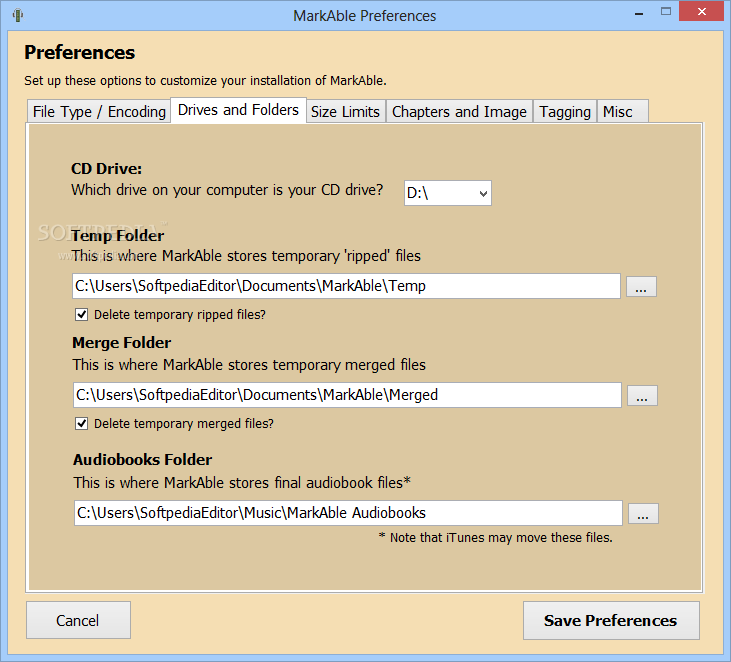Minimize the MarkAble Preferences window
731x662 pixels.
coord(639,13)
